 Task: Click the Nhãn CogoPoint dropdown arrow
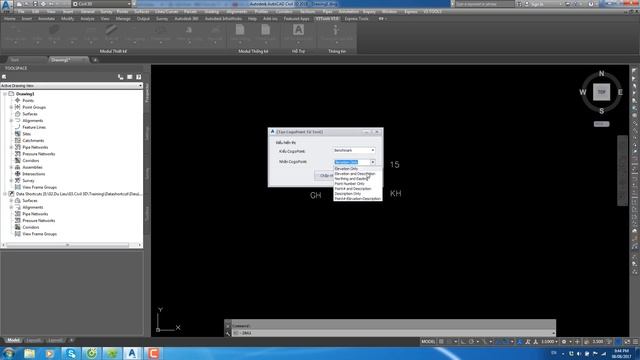pyautogui.click(x=372, y=162)
